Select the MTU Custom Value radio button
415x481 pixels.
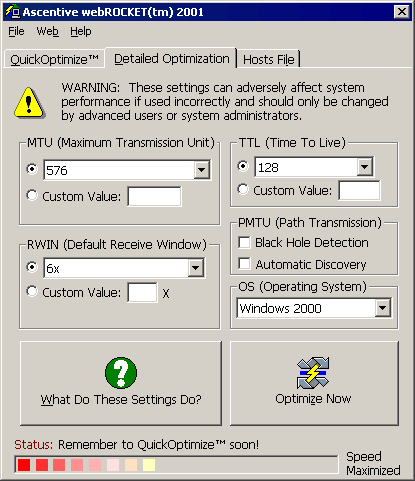click(32, 195)
